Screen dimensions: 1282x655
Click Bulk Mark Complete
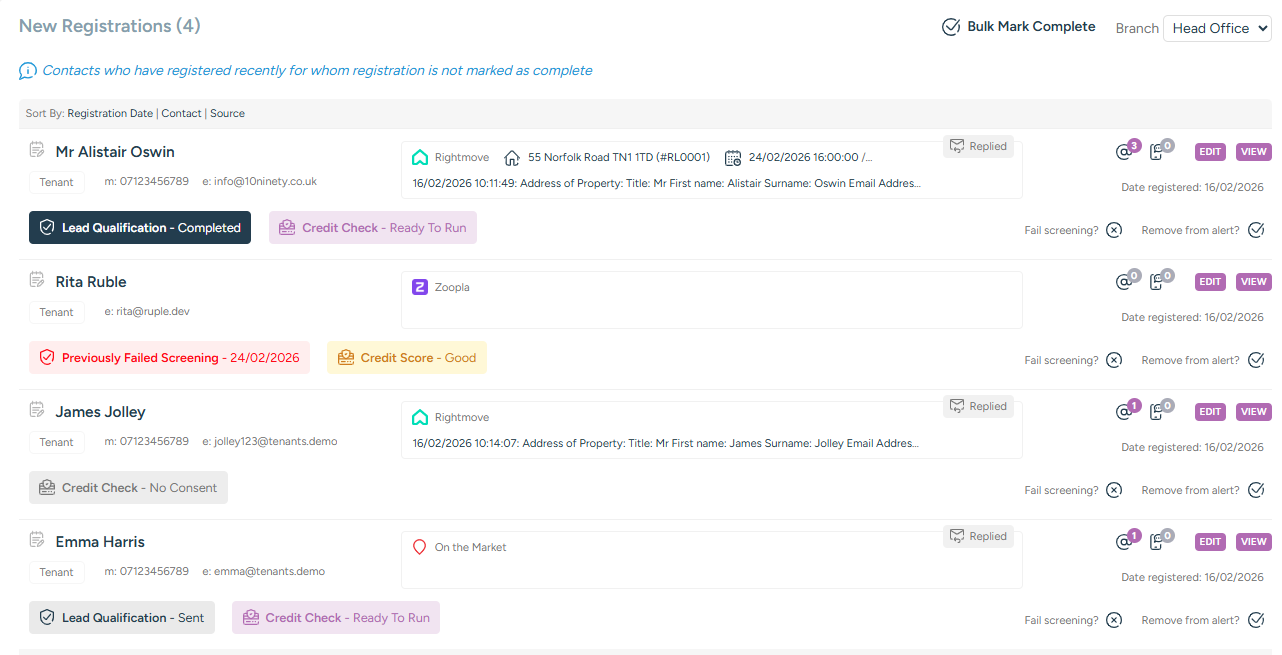pyautogui.click(x=1019, y=27)
